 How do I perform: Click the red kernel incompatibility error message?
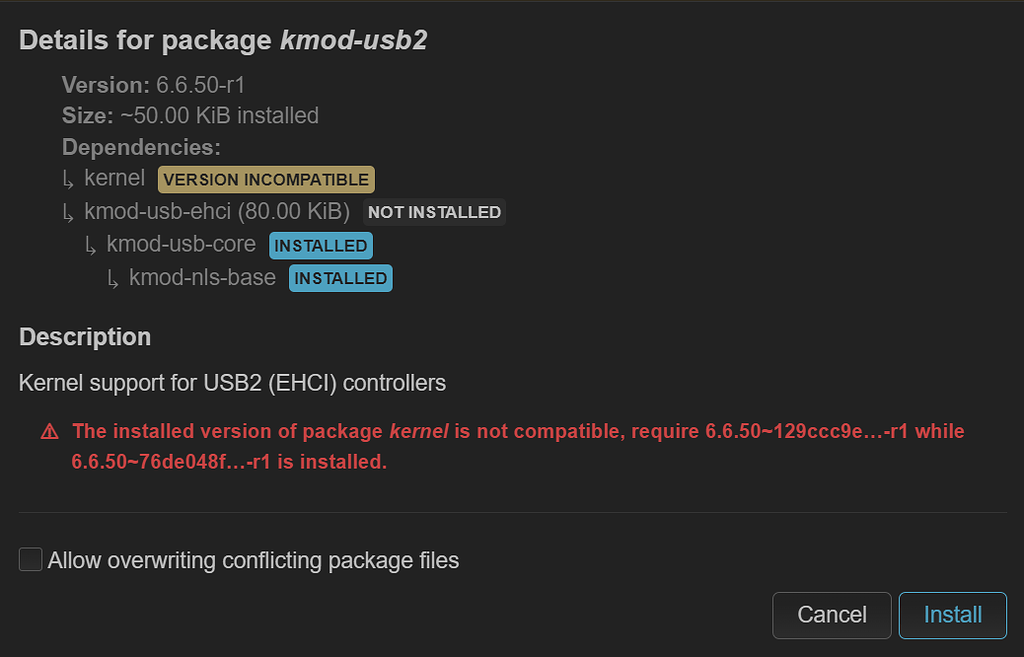click(518, 447)
